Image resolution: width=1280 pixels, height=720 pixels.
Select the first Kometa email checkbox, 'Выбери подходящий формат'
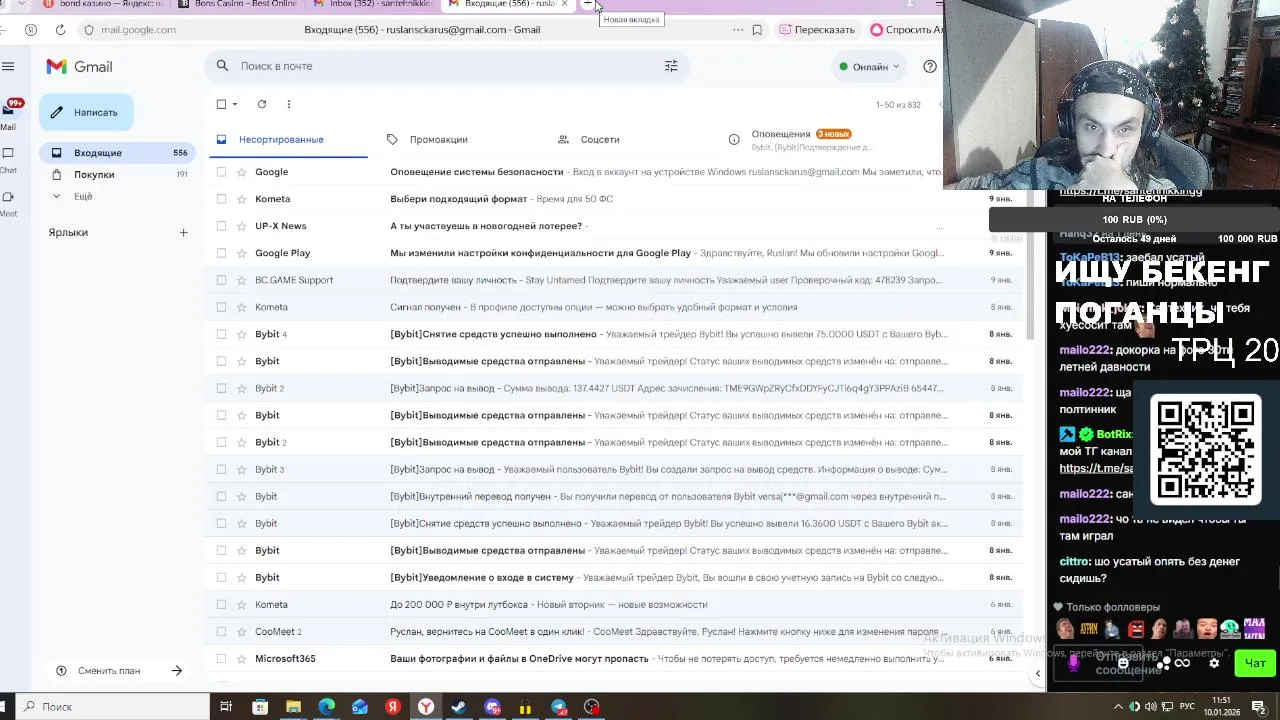click(221, 199)
